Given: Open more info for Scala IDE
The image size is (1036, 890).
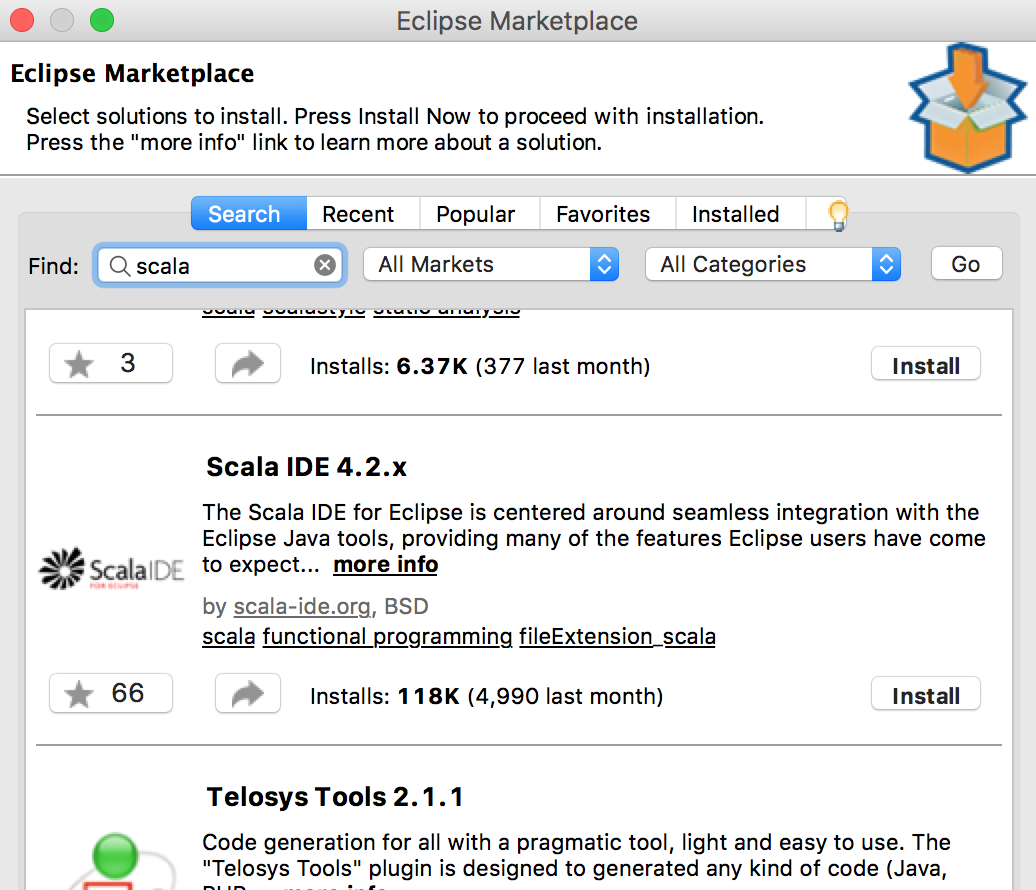Looking at the screenshot, I should pos(385,565).
